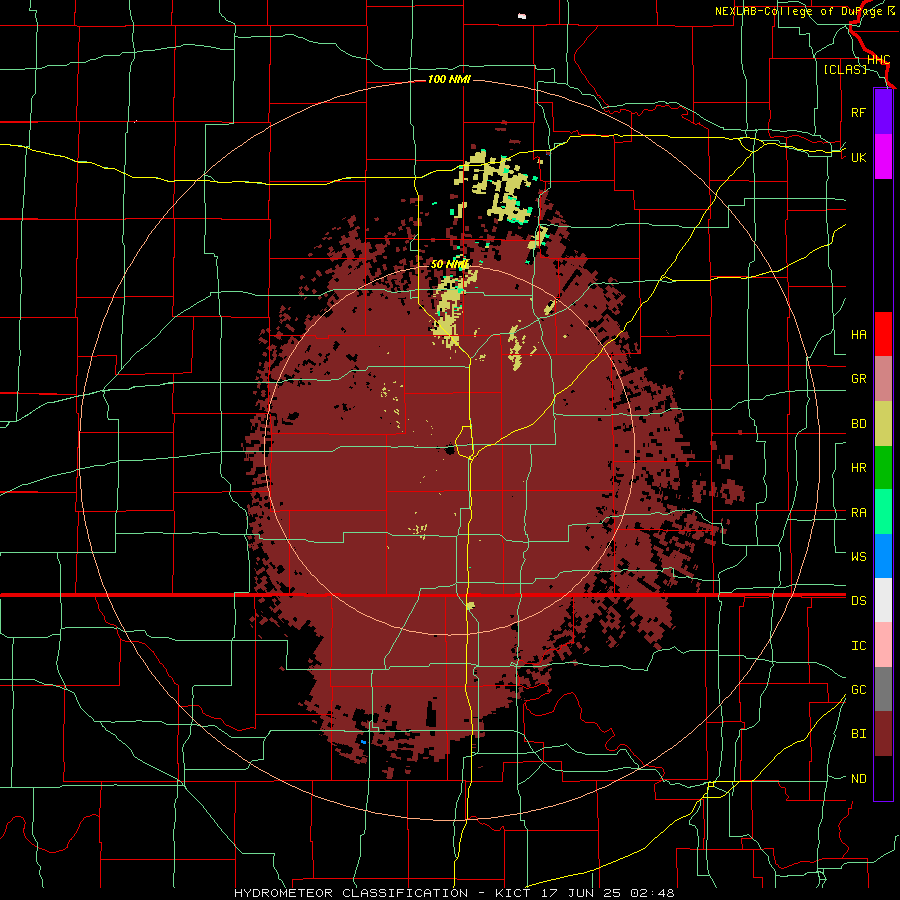Click the 'RF' legend label
This screenshot has height=900, width=900.
[859, 112]
